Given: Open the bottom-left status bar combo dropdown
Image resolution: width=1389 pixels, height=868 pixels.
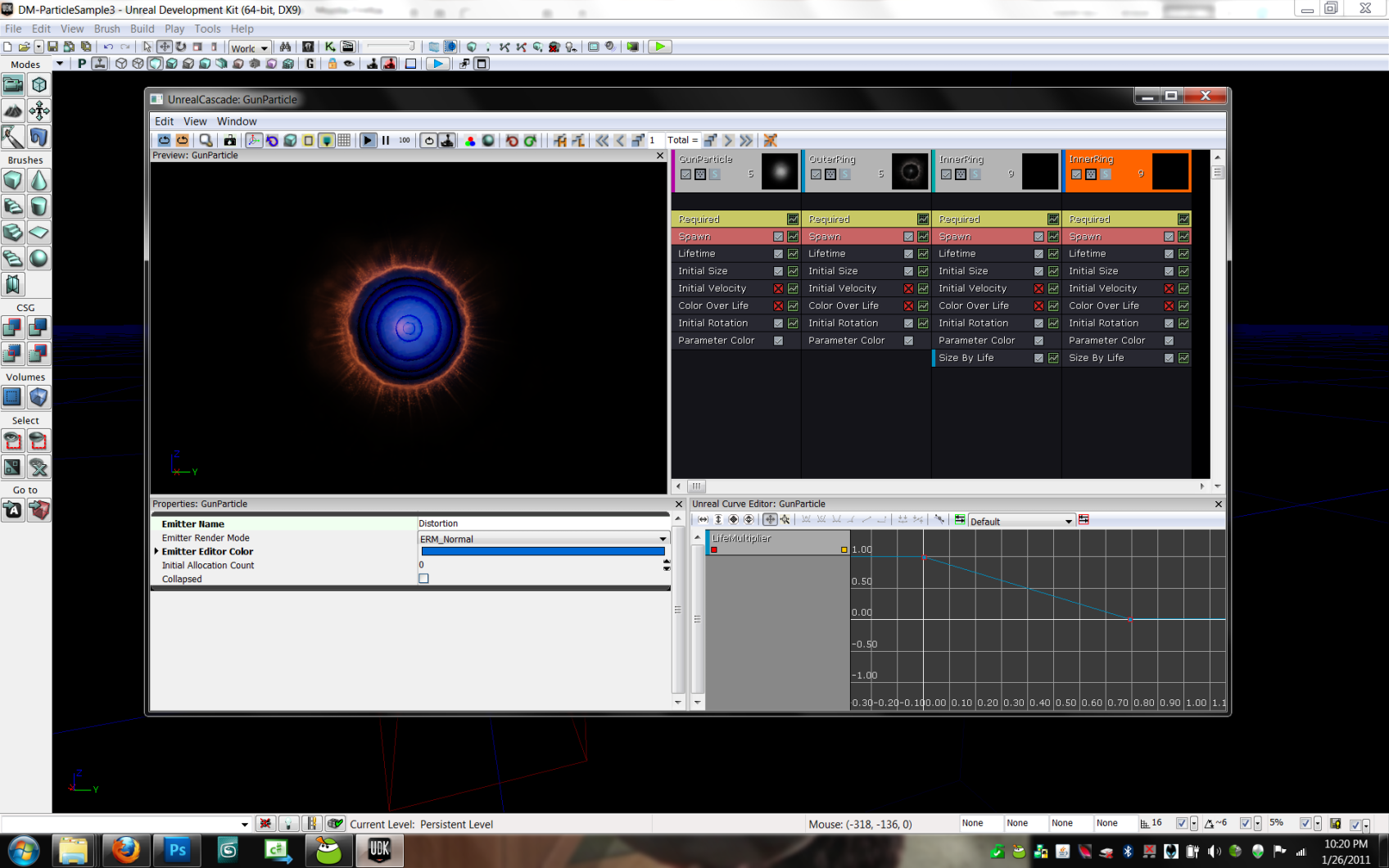Looking at the screenshot, I should [244, 824].
